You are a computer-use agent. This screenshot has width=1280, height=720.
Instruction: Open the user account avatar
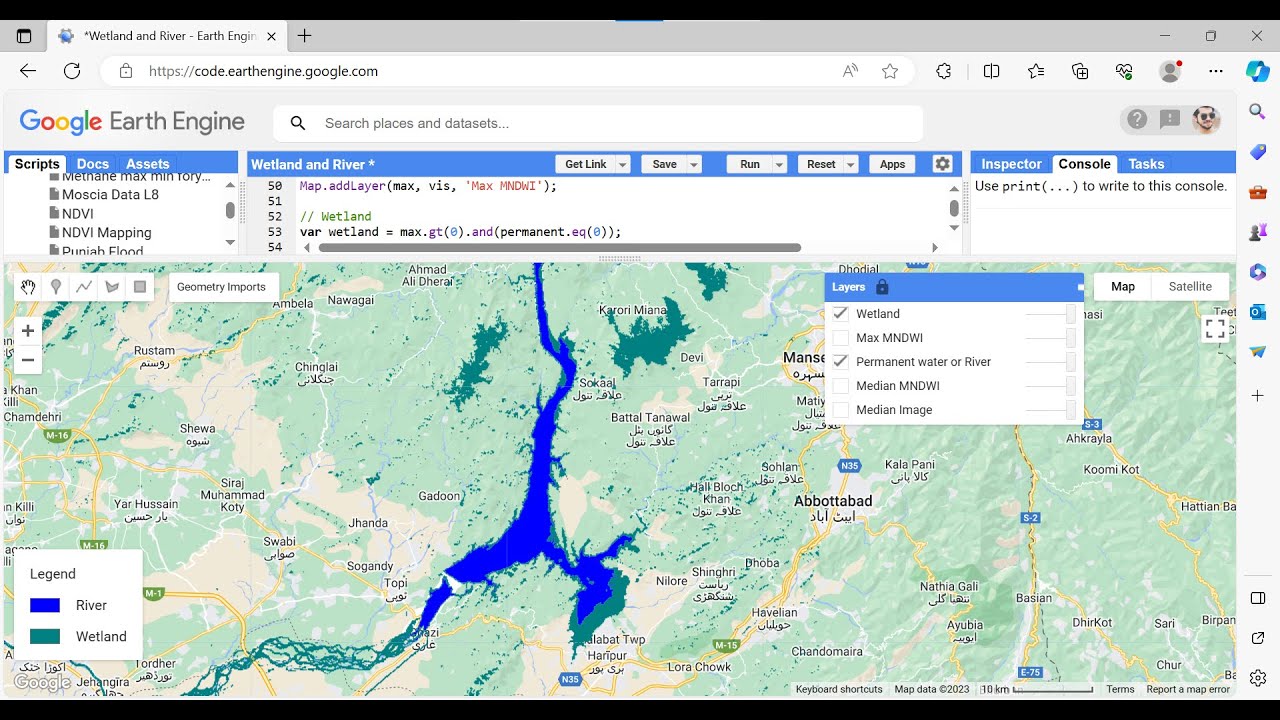[1206, 120]
